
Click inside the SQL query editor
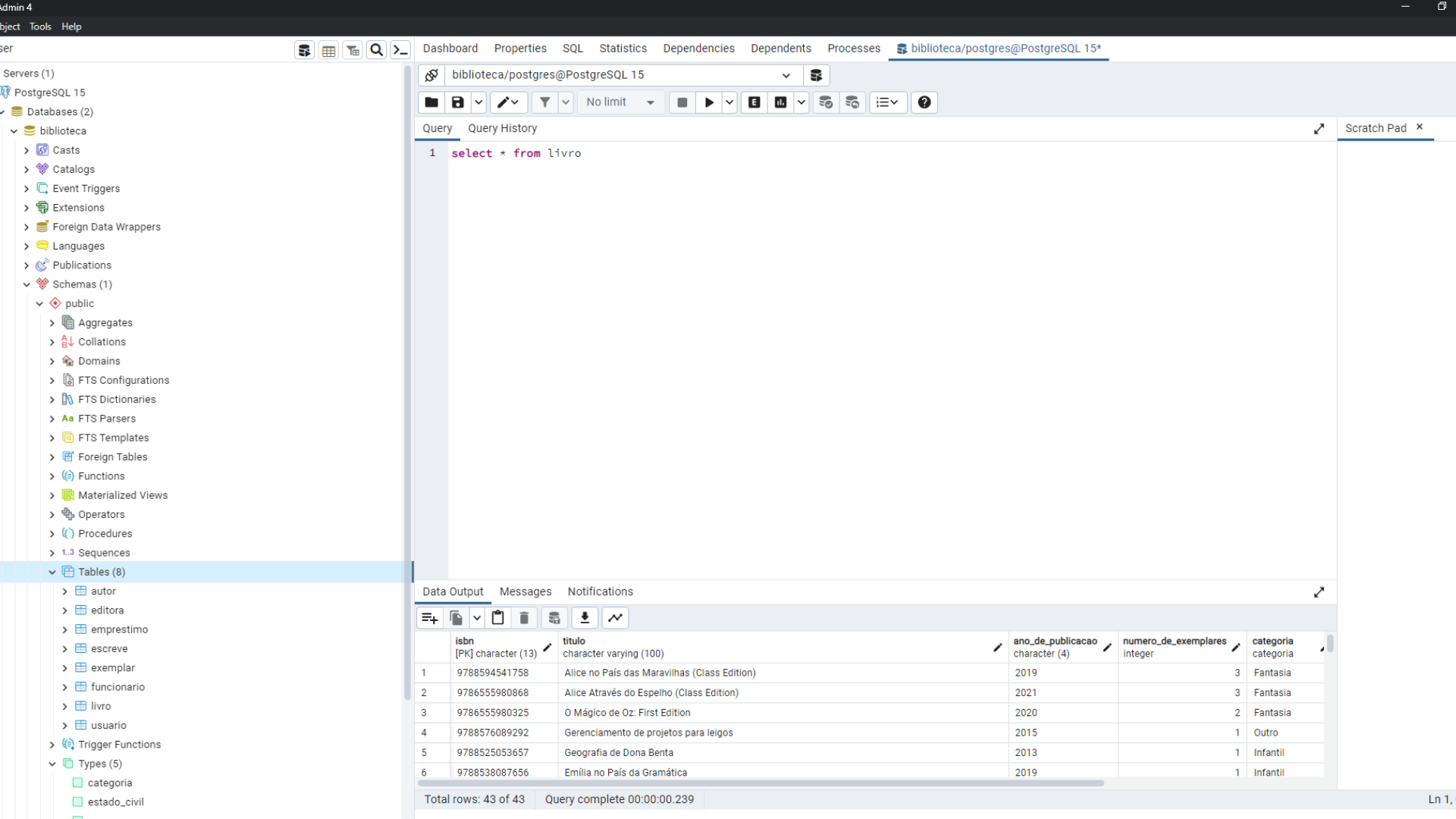892,360
